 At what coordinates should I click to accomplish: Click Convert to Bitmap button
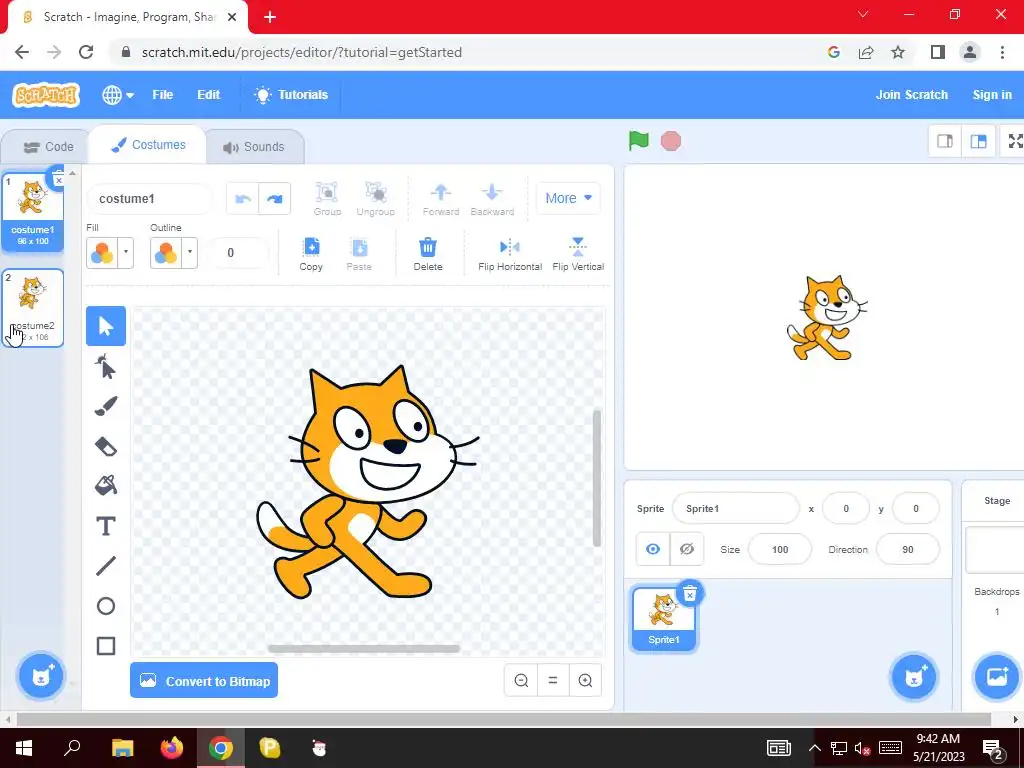(x=204, y=680)
